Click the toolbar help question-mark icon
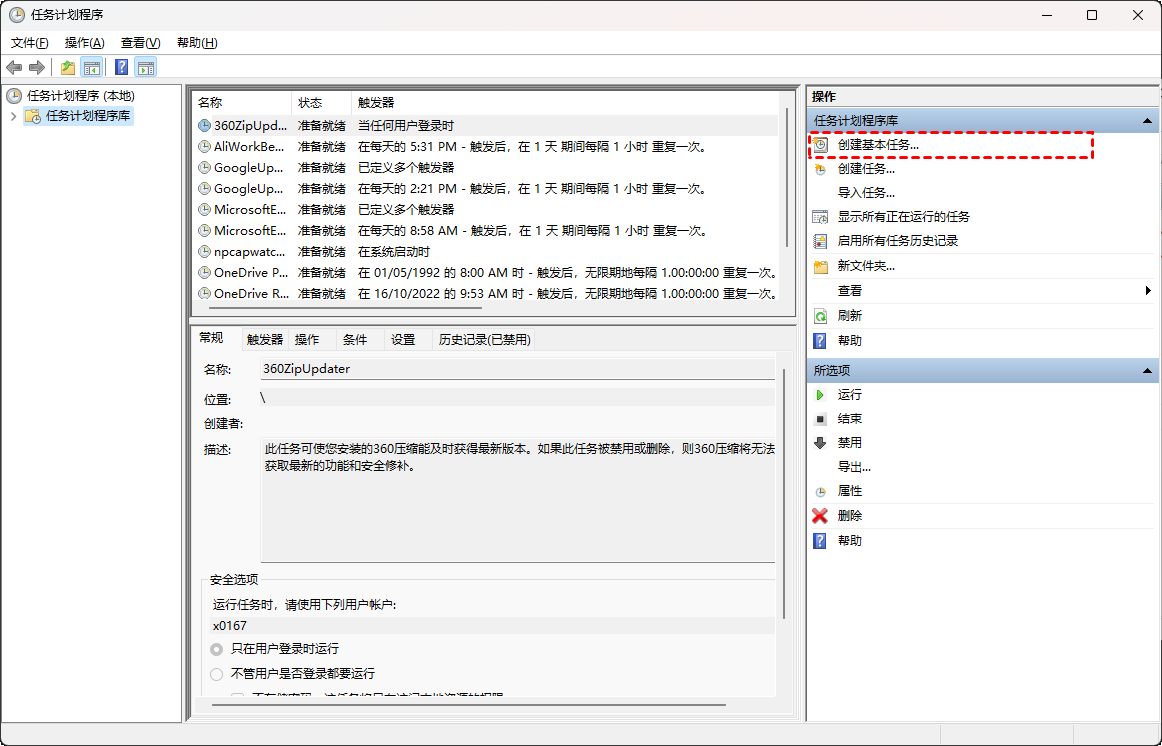 tap(121, 67)
